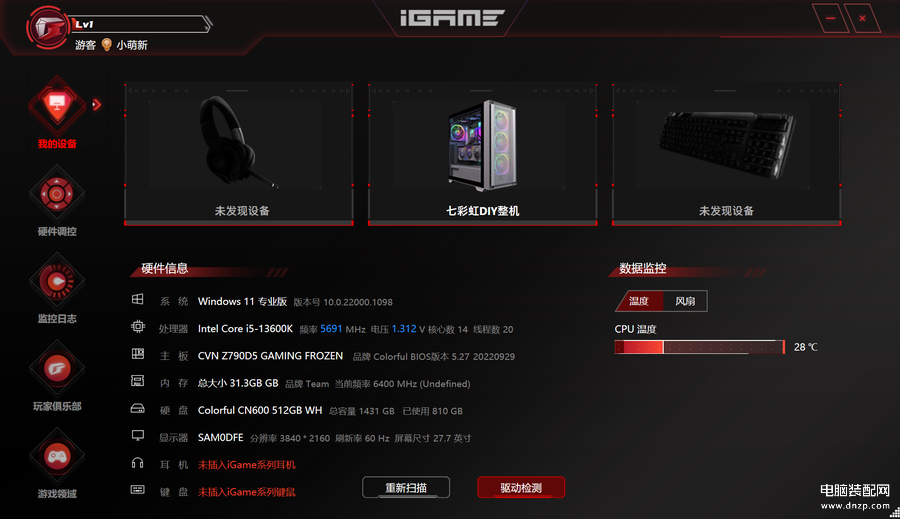Open the 游戏领域 gamepad icon
Screen dimensions: 900x519
tap(57, 456)
